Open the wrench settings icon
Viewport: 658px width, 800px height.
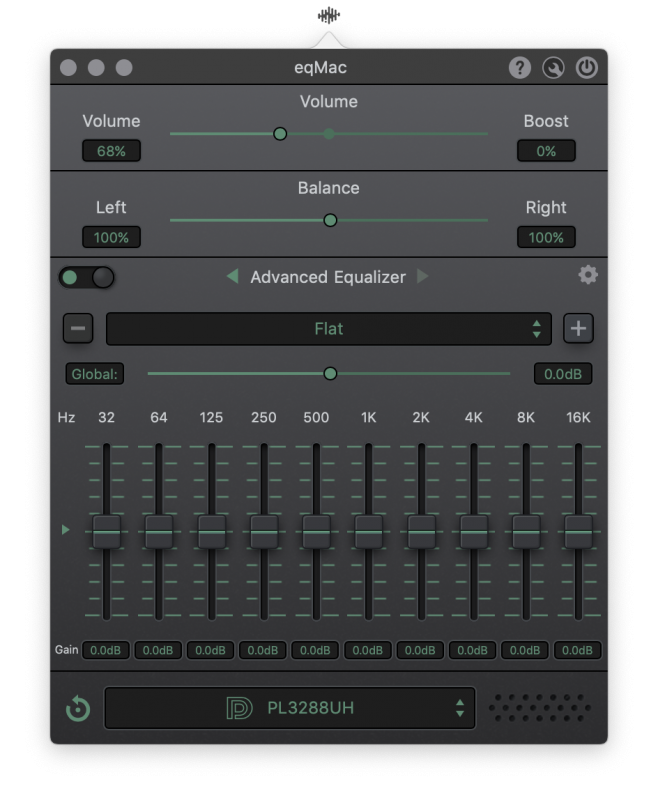(x=553, y=67)
